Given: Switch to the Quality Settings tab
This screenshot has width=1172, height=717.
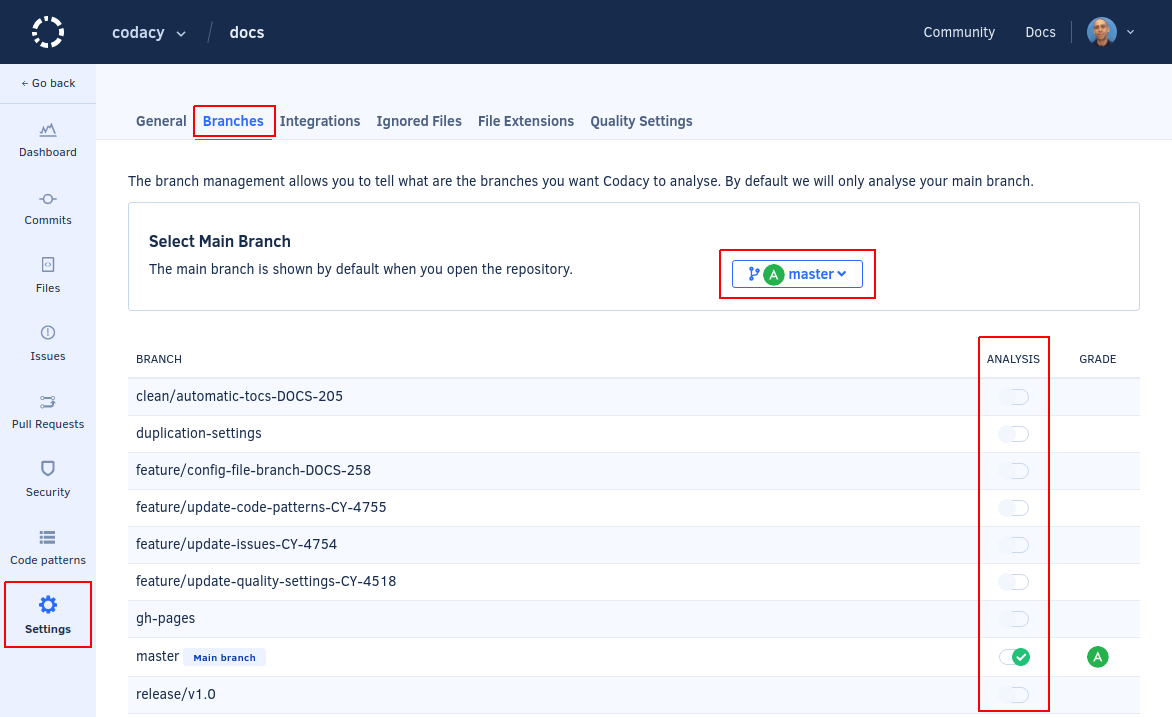Looking at the screenshot, I should pos(641,121).
